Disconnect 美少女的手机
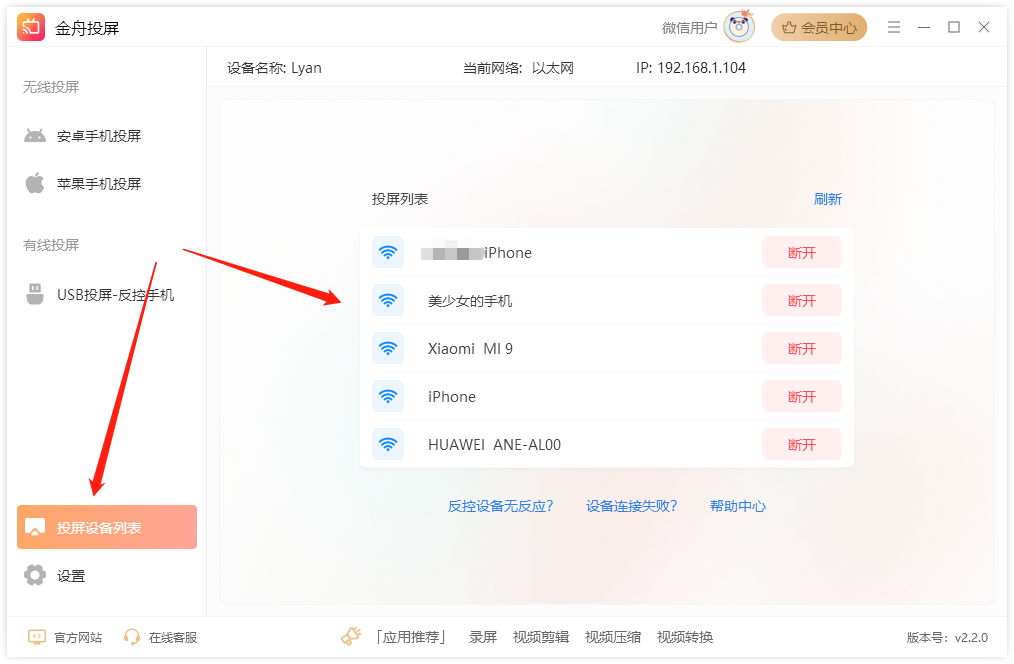 (x=802, y=300)
